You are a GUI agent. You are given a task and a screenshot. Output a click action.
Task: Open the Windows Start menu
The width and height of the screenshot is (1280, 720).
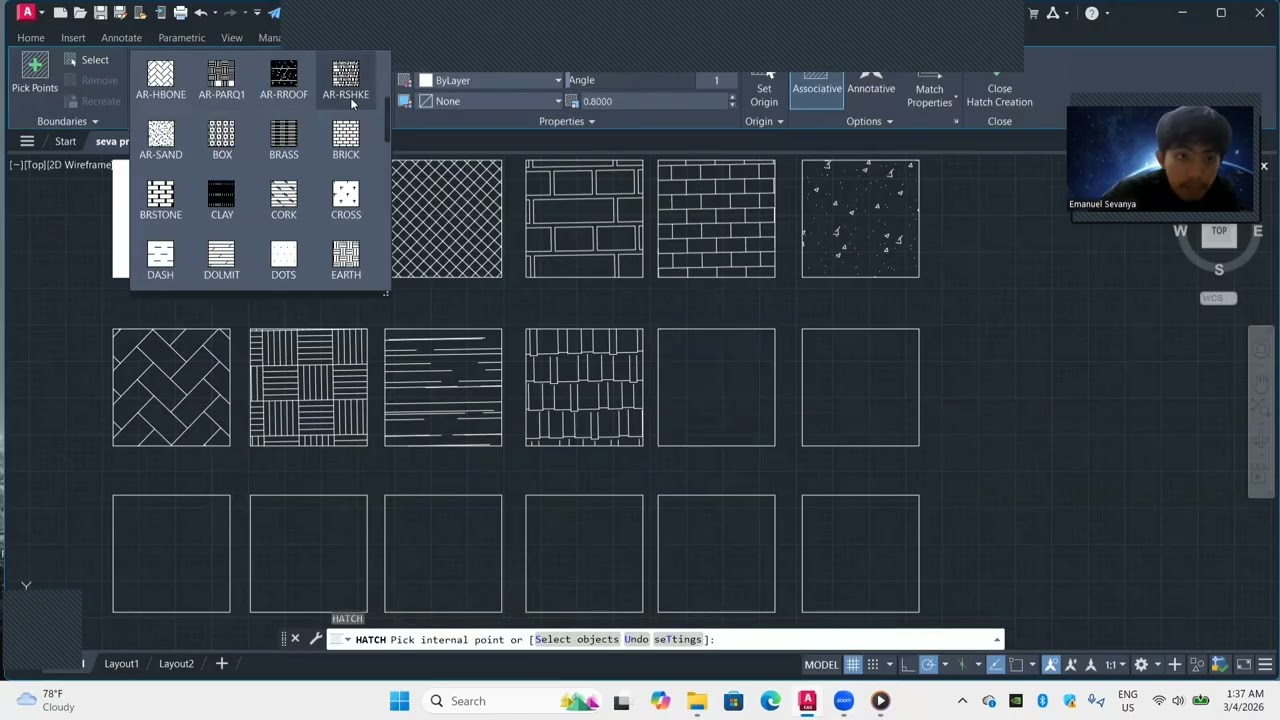click(399, 701)
